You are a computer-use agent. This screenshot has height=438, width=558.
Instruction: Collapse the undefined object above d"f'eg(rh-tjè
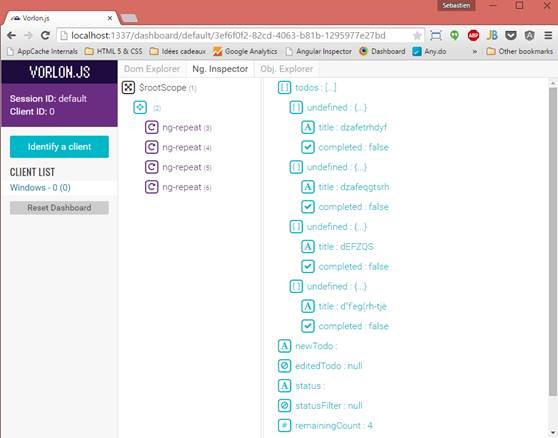[x=296, y=286]
